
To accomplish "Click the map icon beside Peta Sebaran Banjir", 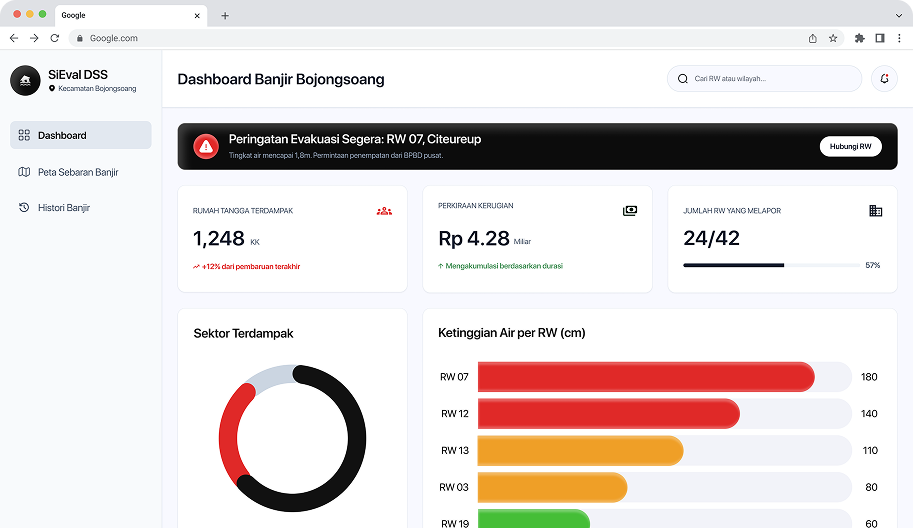I will (24, 172).
